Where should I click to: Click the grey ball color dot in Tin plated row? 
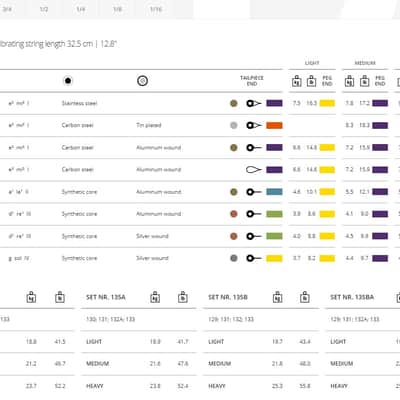234,125
